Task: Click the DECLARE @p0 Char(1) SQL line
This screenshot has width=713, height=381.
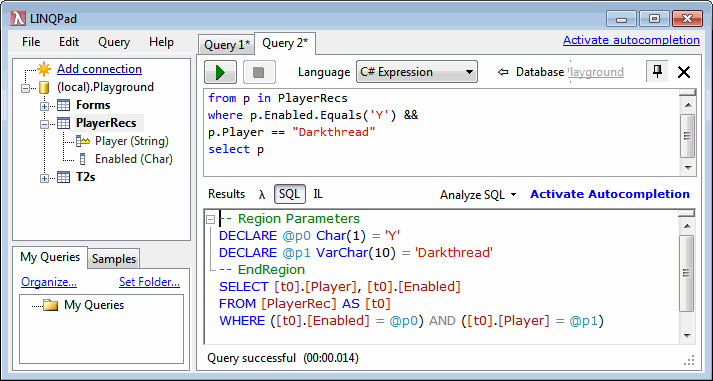Action: [309, 236]
